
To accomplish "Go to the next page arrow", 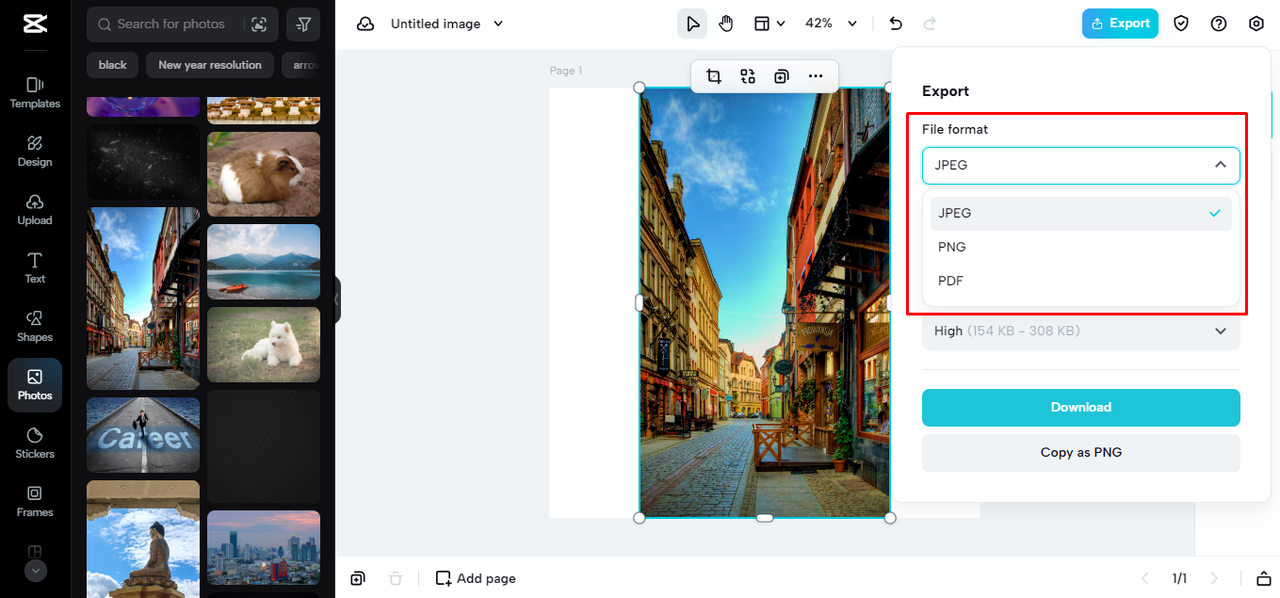I will (1214, 578).
